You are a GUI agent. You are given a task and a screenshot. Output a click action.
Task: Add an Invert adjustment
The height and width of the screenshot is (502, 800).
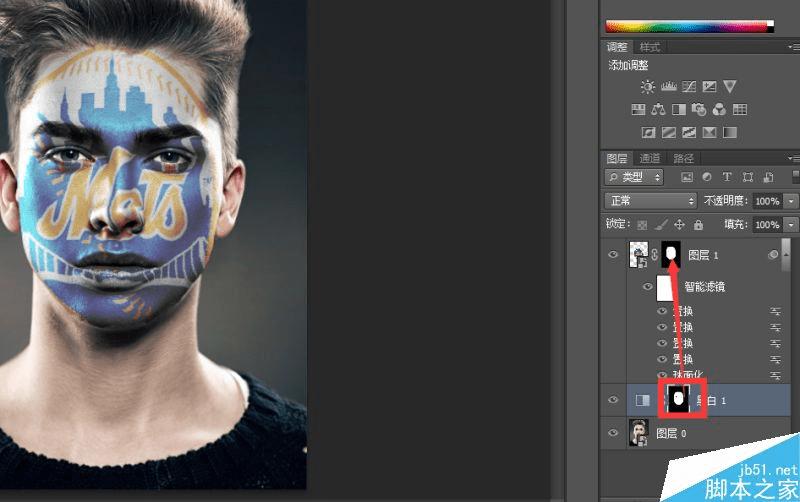648,133
